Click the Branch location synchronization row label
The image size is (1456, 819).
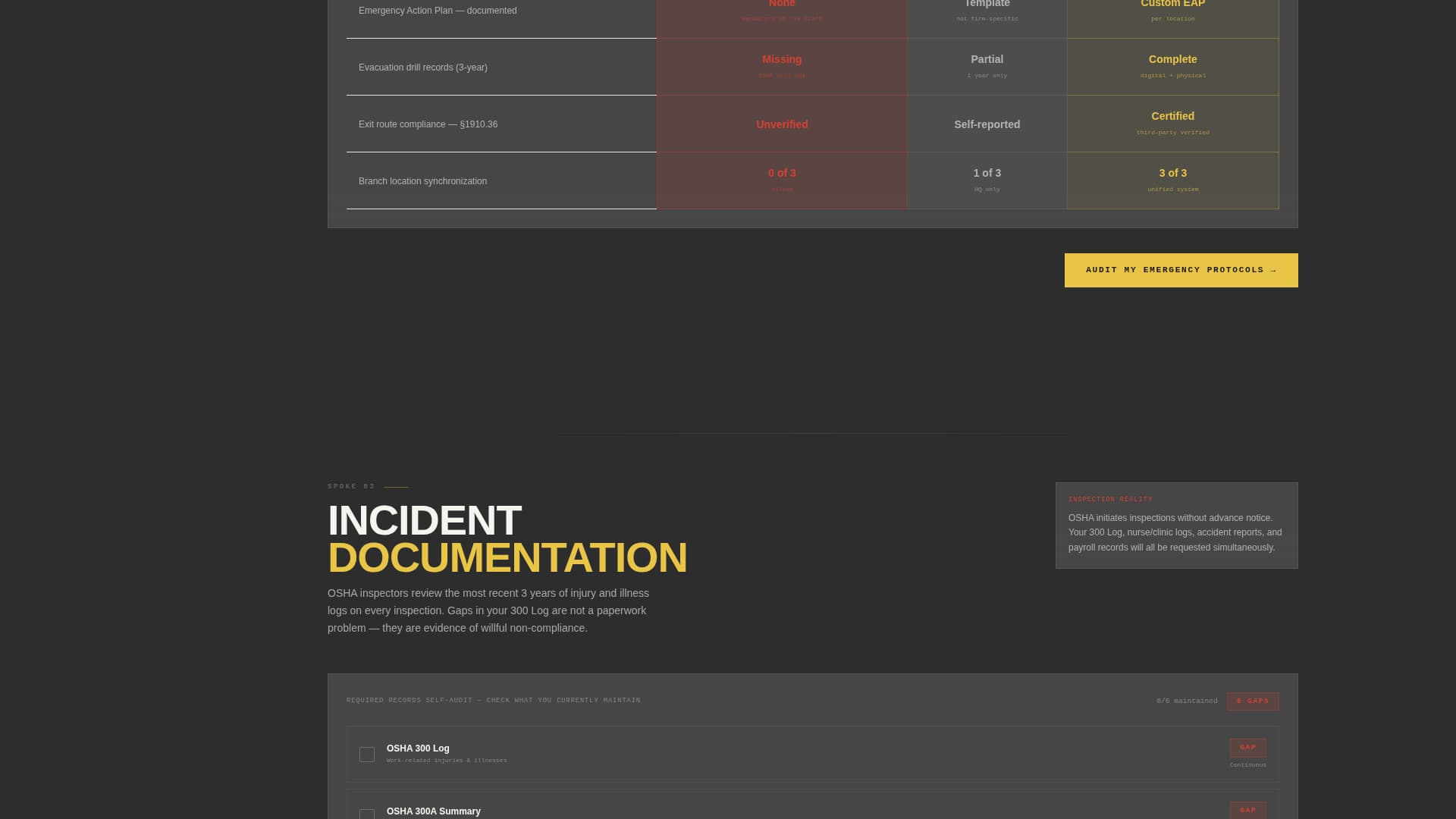422,181
